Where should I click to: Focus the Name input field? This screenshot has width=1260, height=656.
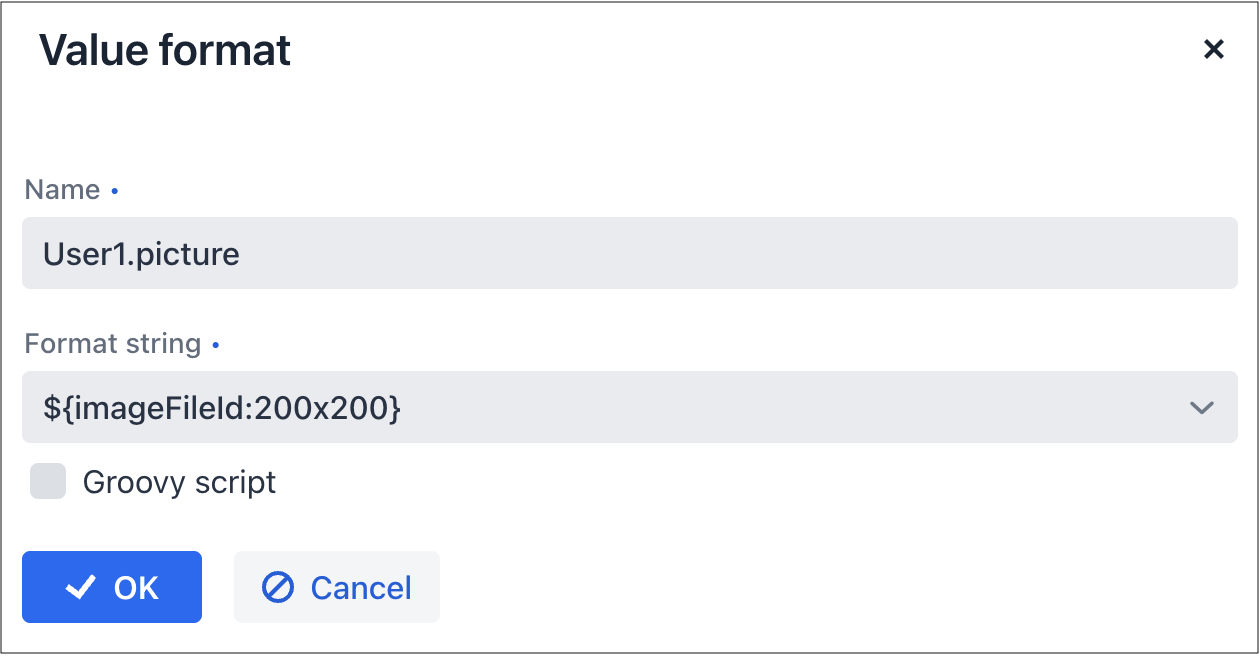point(629,254)
